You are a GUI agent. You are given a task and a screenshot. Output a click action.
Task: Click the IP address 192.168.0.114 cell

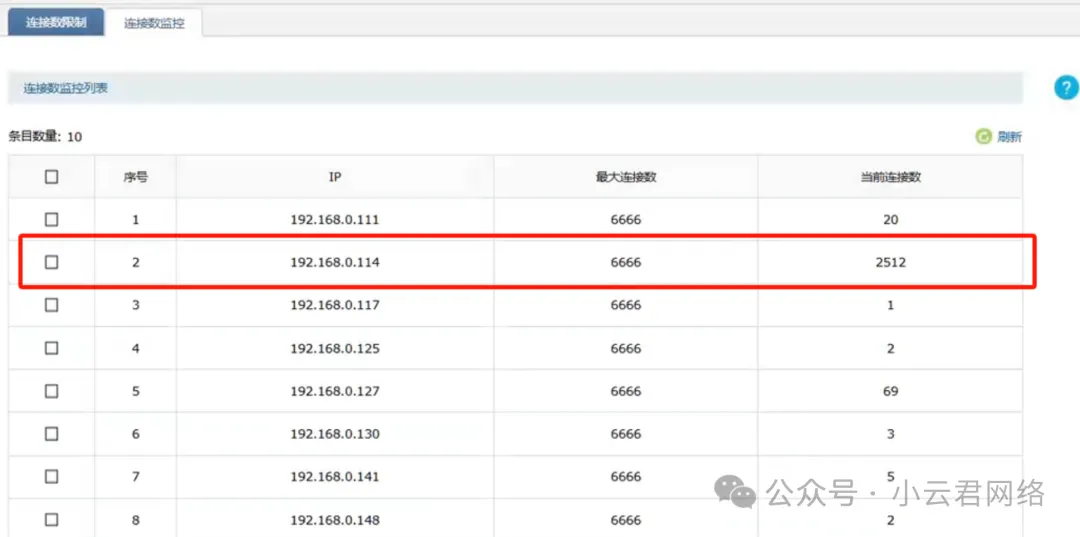tap(335, 263)
